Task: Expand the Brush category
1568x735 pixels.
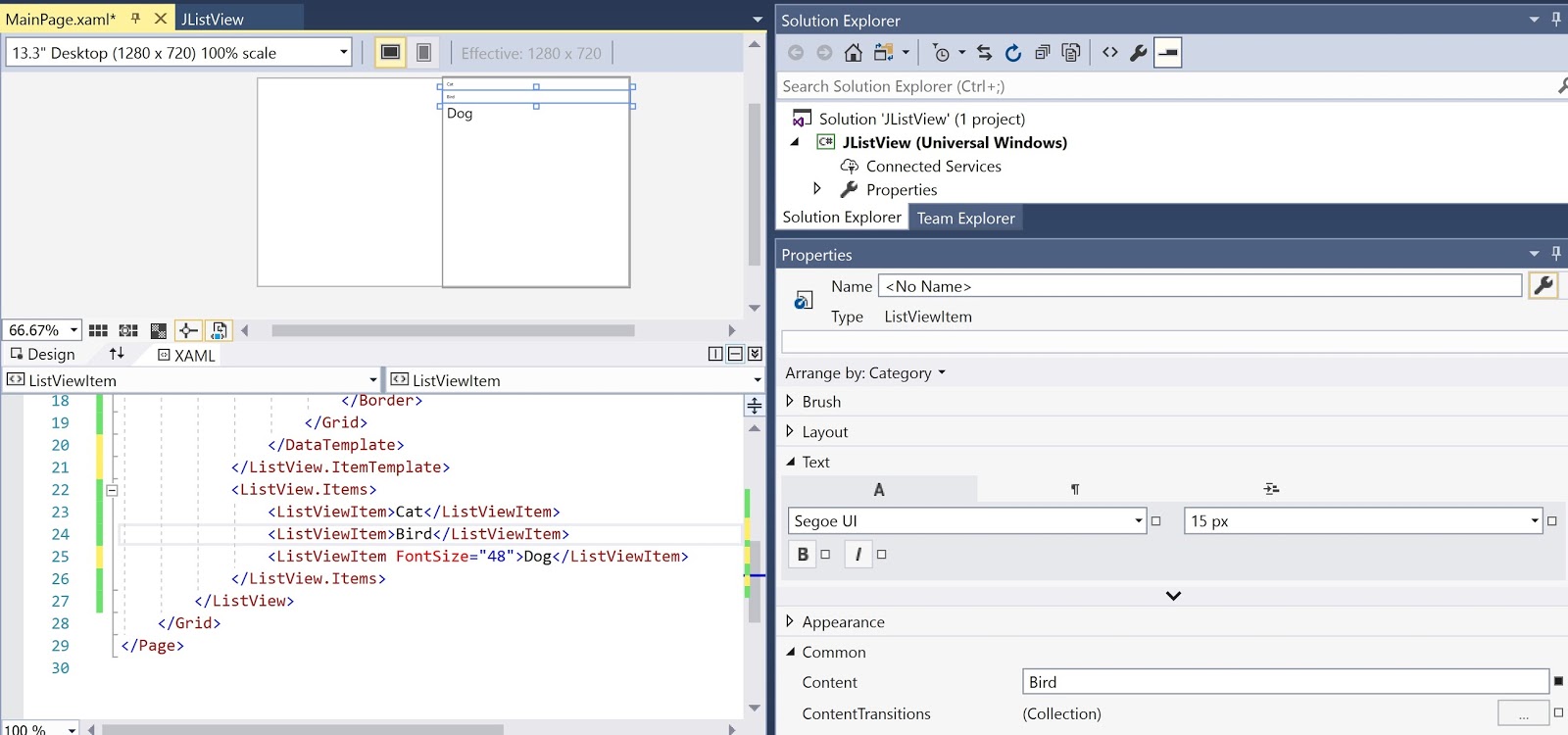Action: coord(790,401)
